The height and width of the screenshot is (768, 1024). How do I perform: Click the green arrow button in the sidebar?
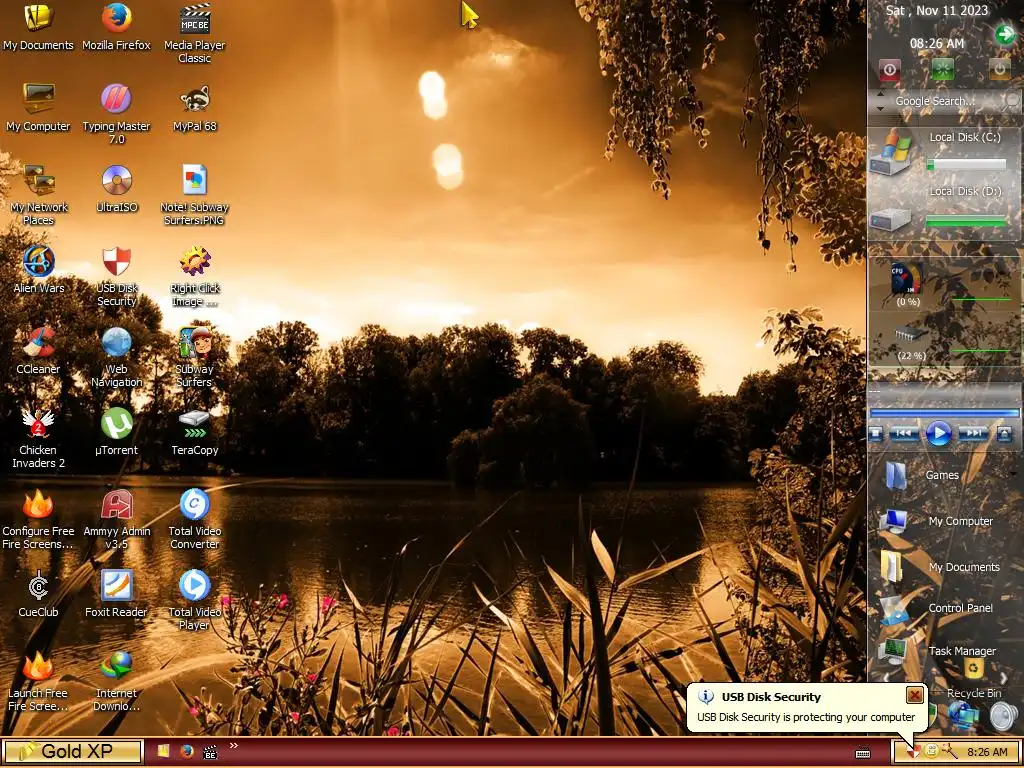point(1004,34)
